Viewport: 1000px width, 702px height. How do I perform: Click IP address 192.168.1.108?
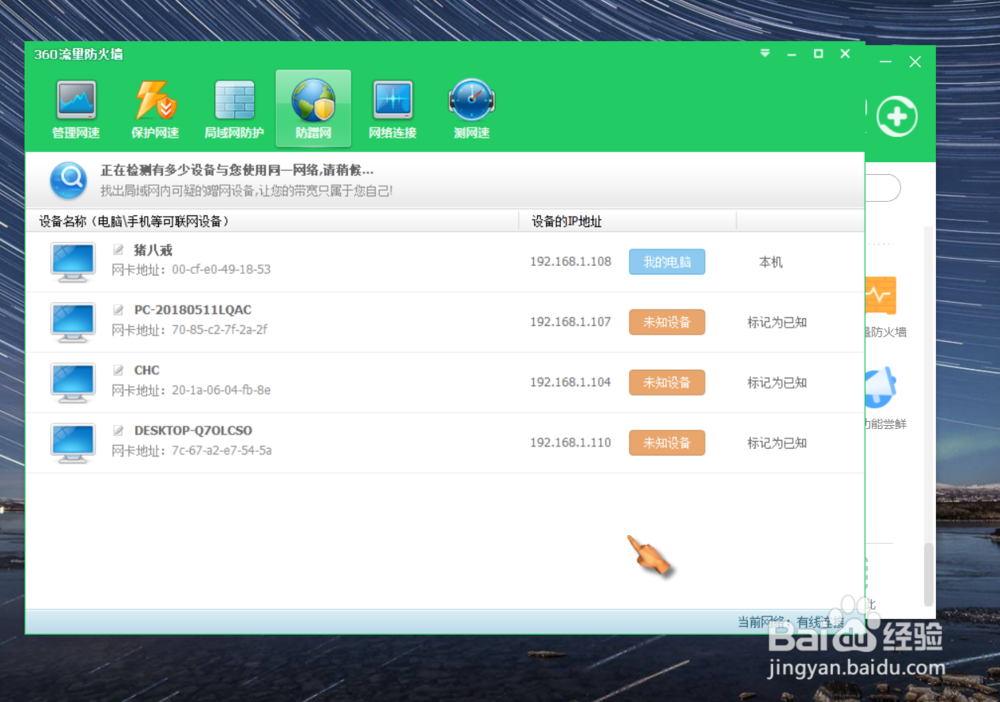(570, 261)
